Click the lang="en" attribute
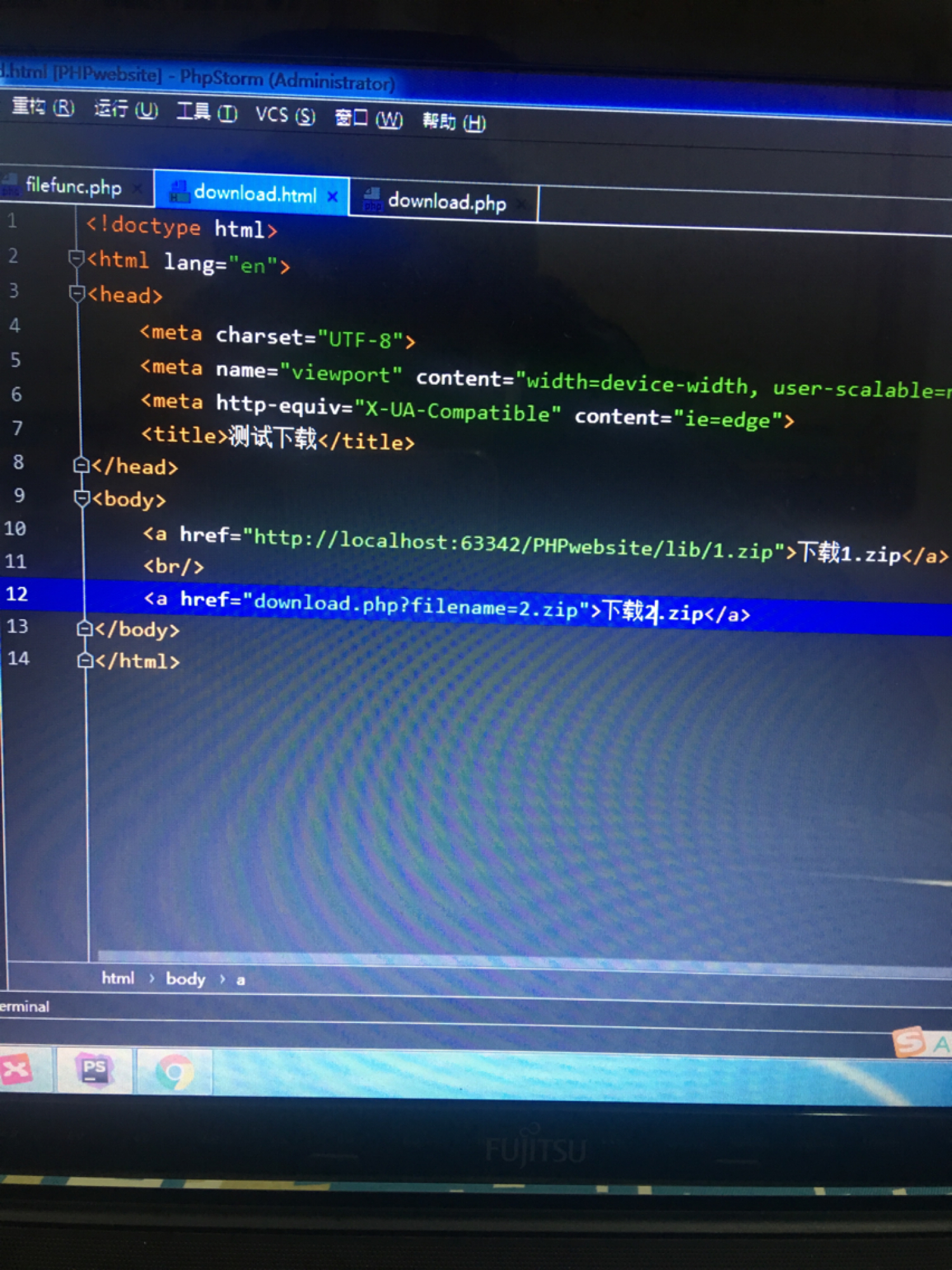Screen dimensions: 952x1270 click(x=221, y=264)
